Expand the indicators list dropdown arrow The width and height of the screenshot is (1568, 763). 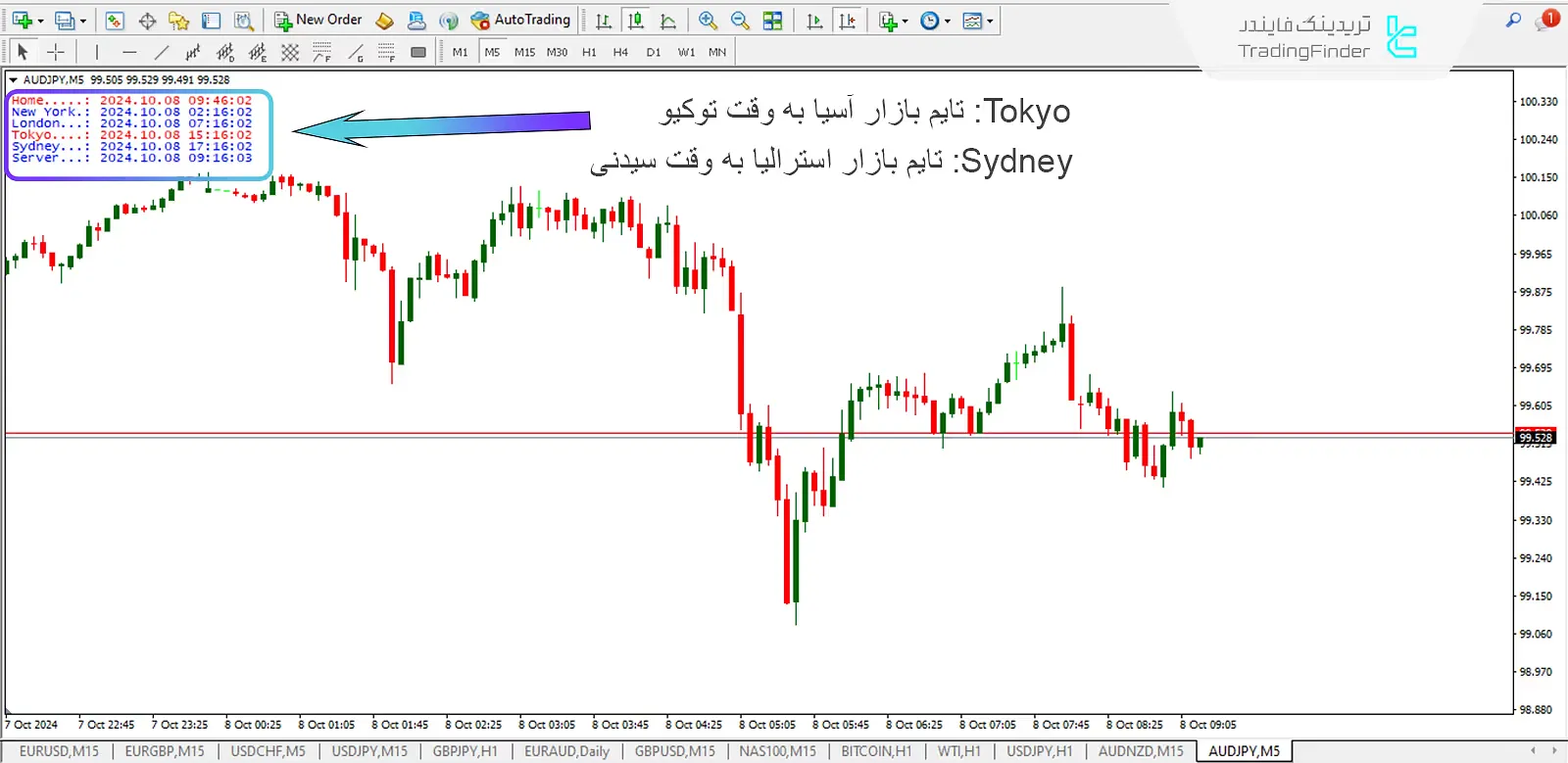(x=905, y=21)
